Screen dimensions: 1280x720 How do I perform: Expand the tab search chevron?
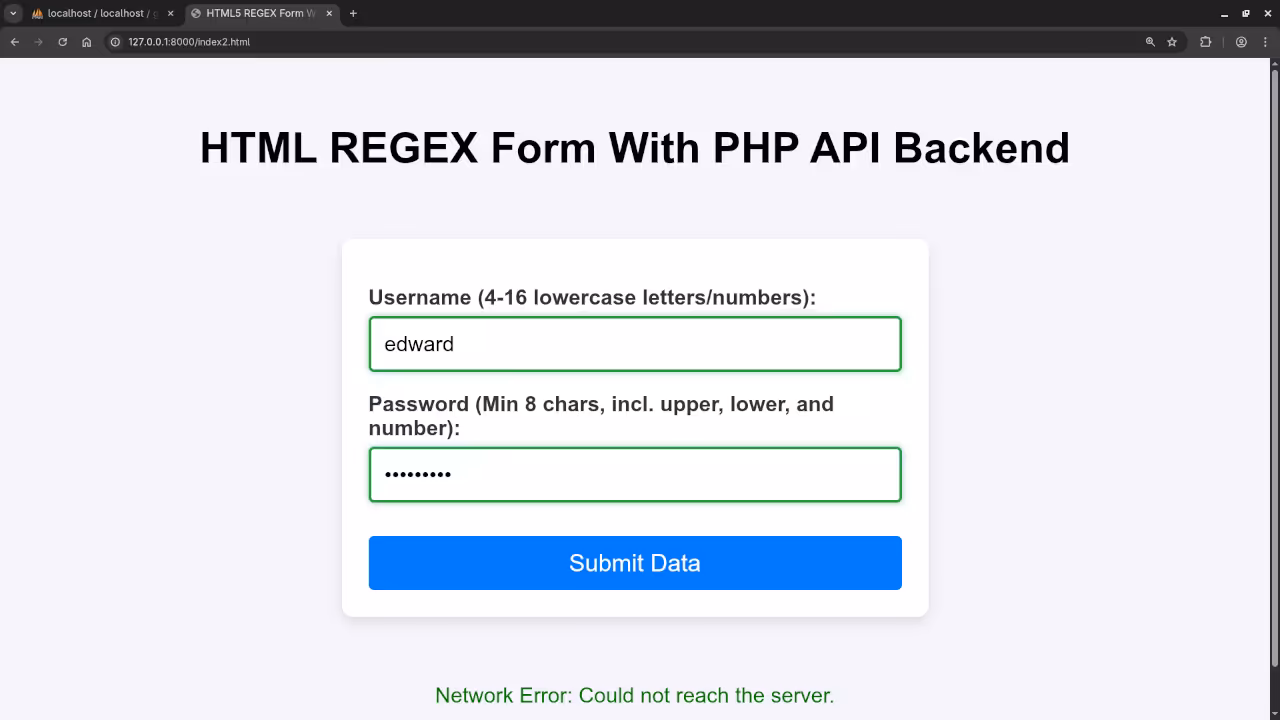pos(13,13)
